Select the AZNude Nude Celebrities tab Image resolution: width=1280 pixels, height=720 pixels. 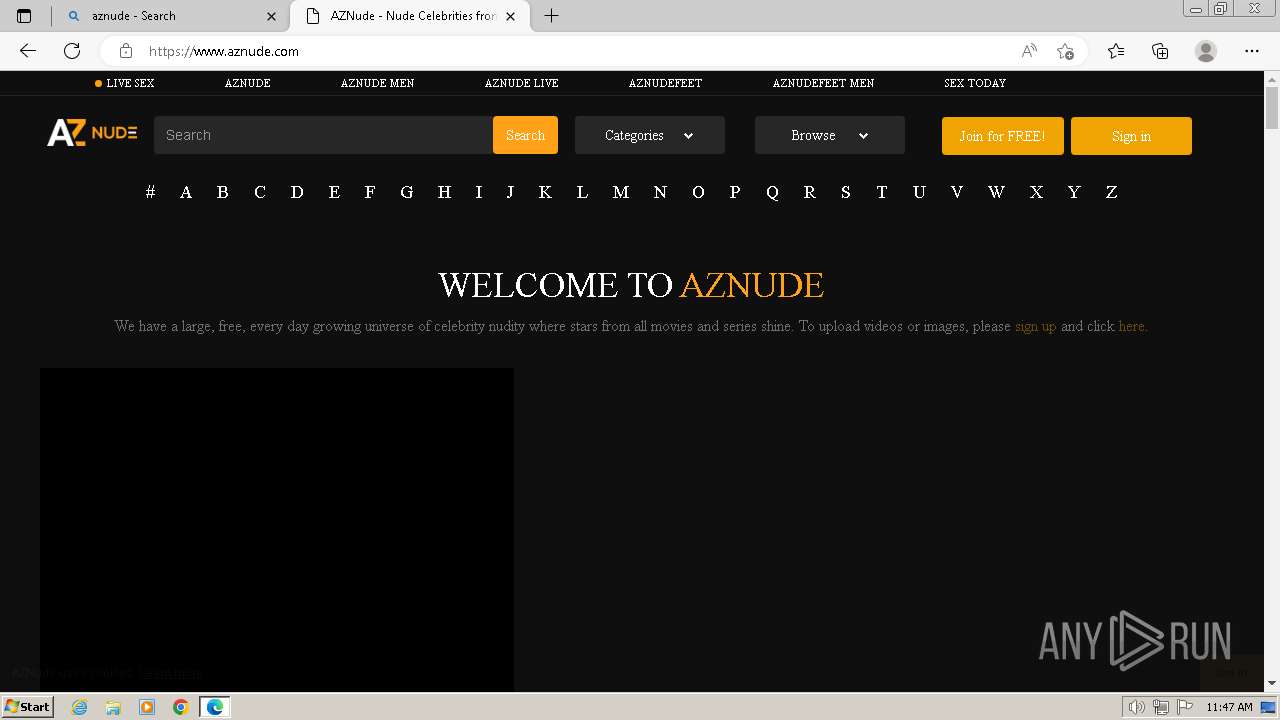(410, 16)
